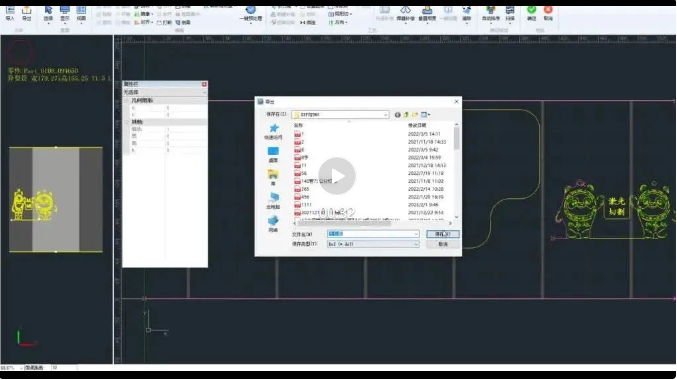677x380 pixels.
Task: Click the file name (文件名) input field
Action: coord(373,234)
